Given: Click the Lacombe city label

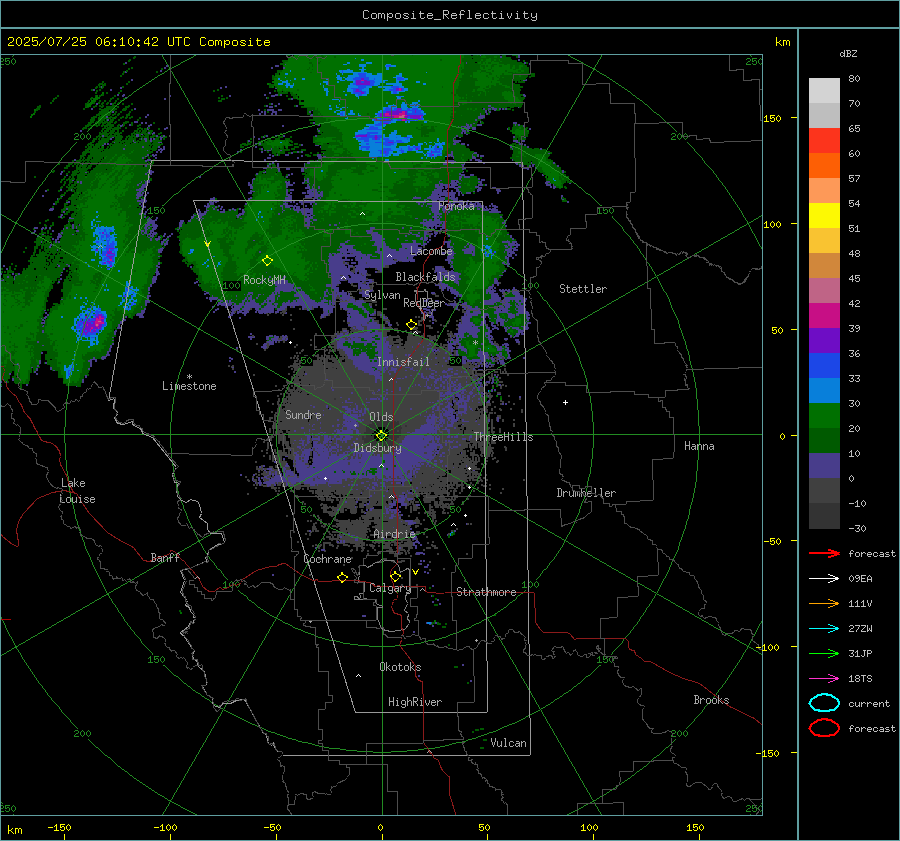Looking at the screenshot, I should coord(431,251).
